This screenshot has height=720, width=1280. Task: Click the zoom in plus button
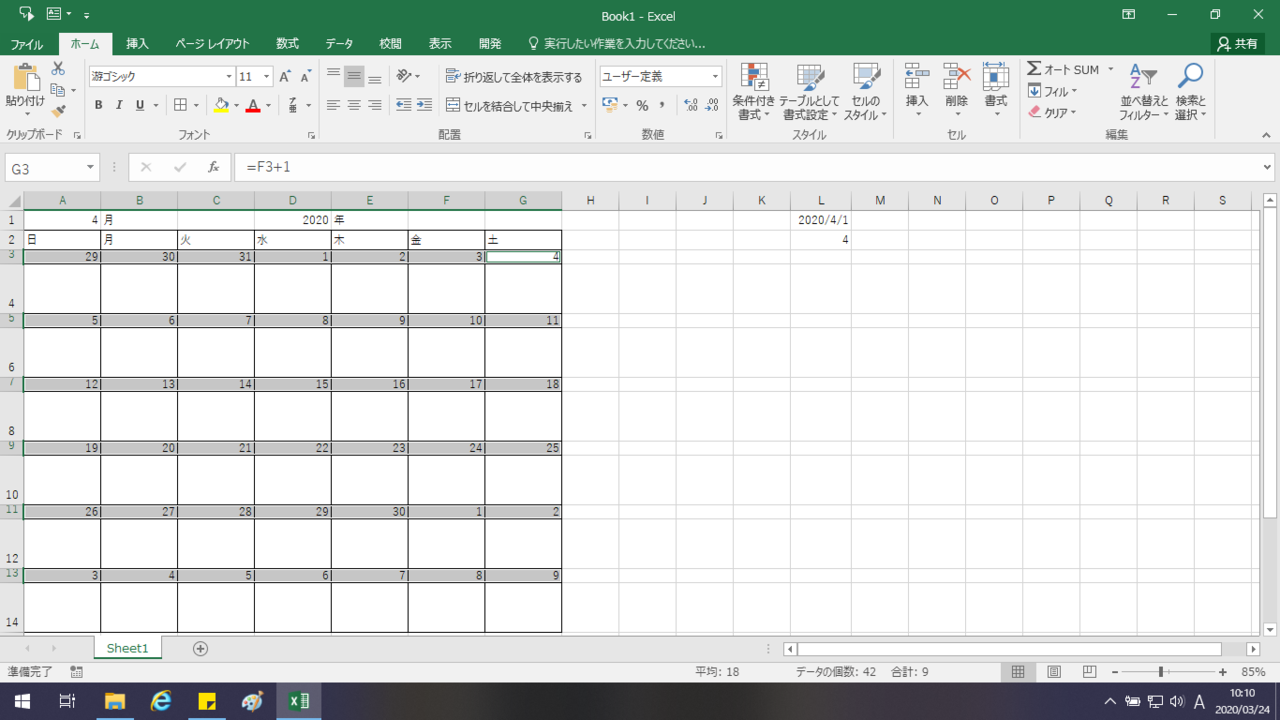pos(1222,672)
